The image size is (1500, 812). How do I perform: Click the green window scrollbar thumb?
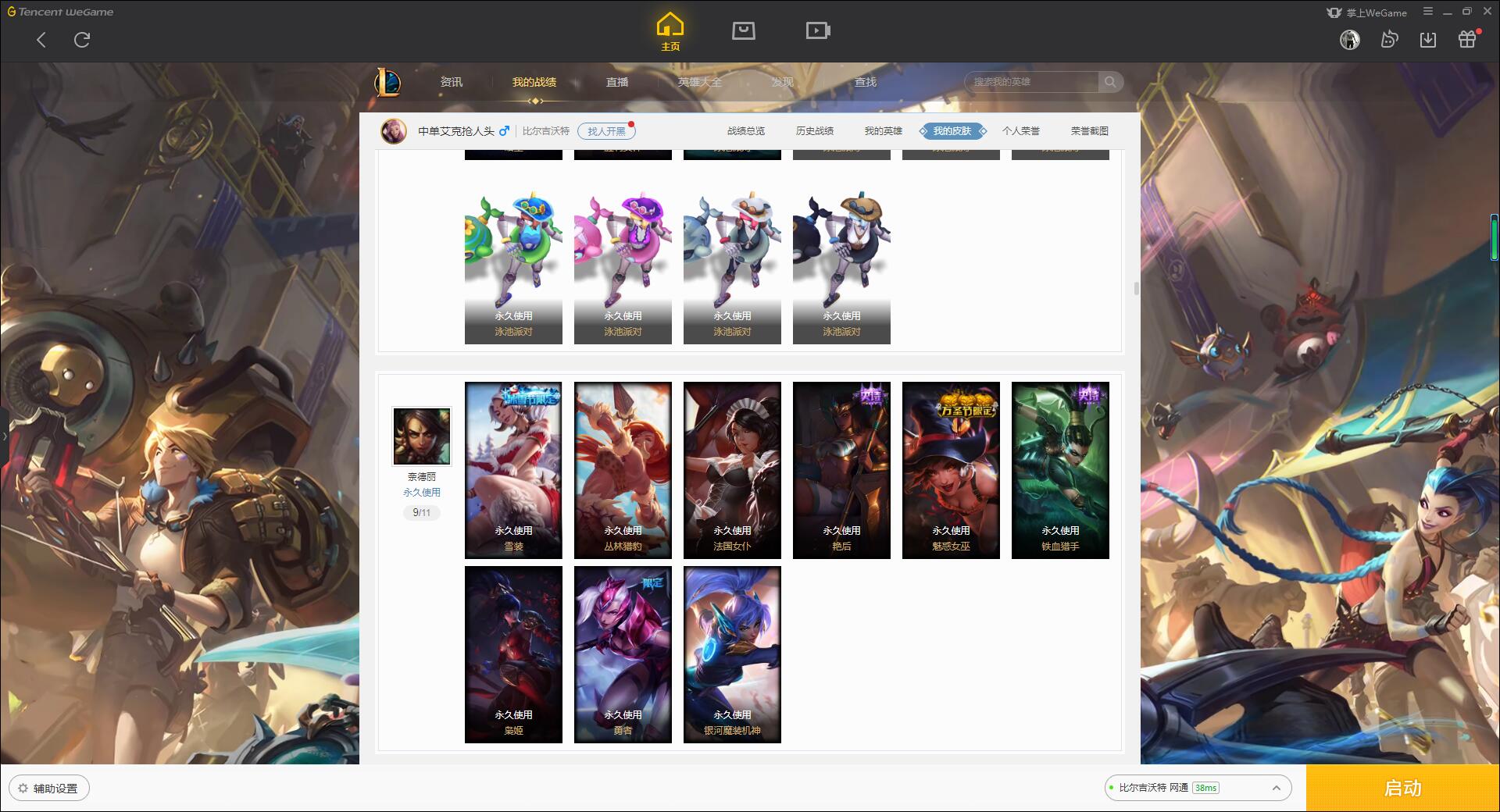coord(1494,237)
